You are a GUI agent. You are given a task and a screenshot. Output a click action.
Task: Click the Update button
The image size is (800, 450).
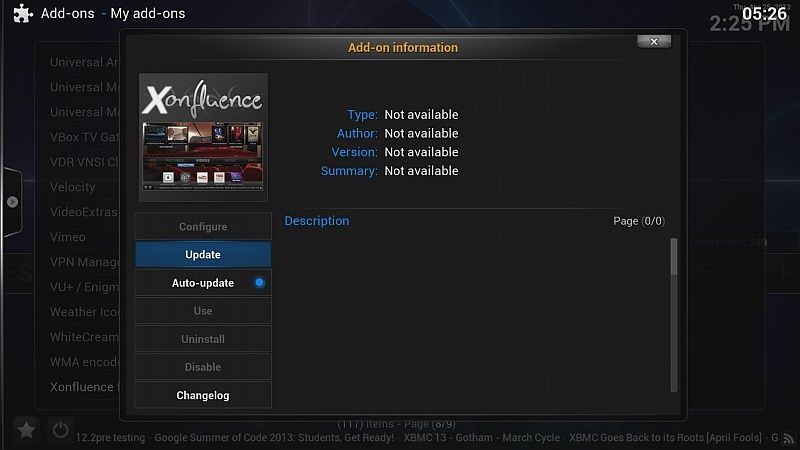[x=203, y=255]
